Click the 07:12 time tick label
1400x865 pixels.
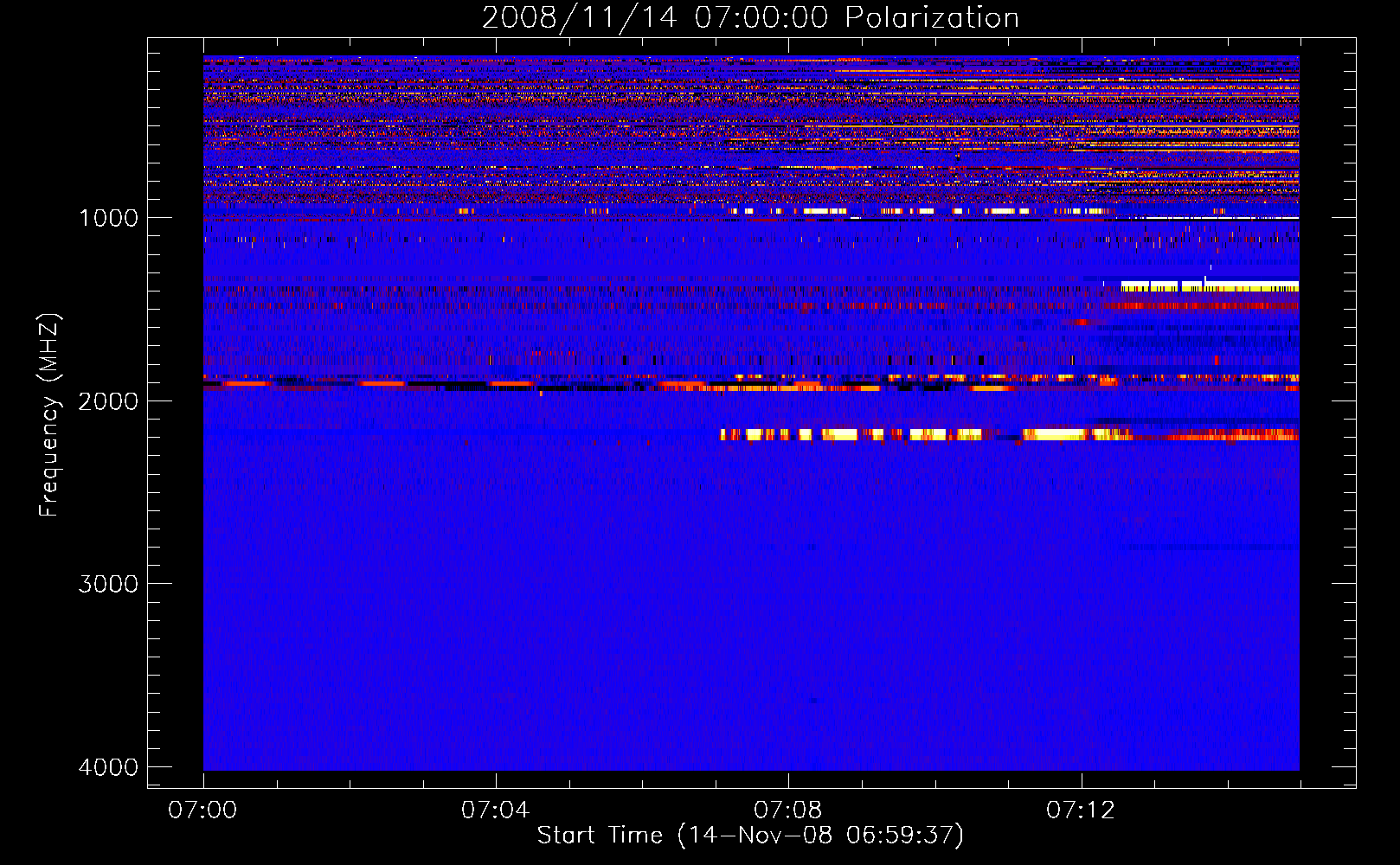coord(1081,810)
